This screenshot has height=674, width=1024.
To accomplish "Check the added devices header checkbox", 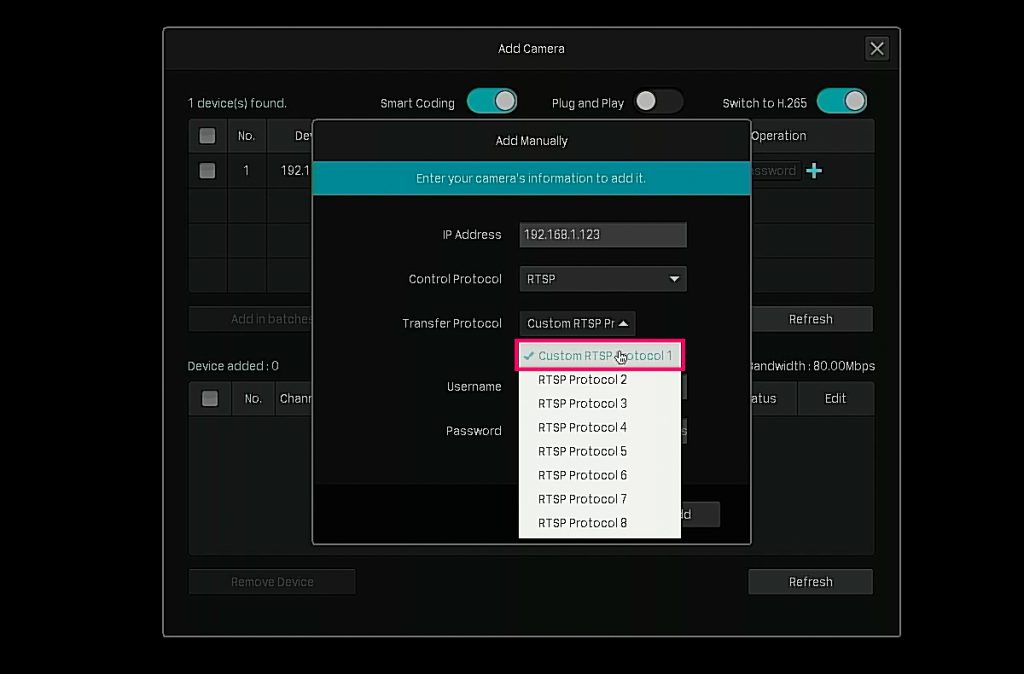I will pos(210,398).
